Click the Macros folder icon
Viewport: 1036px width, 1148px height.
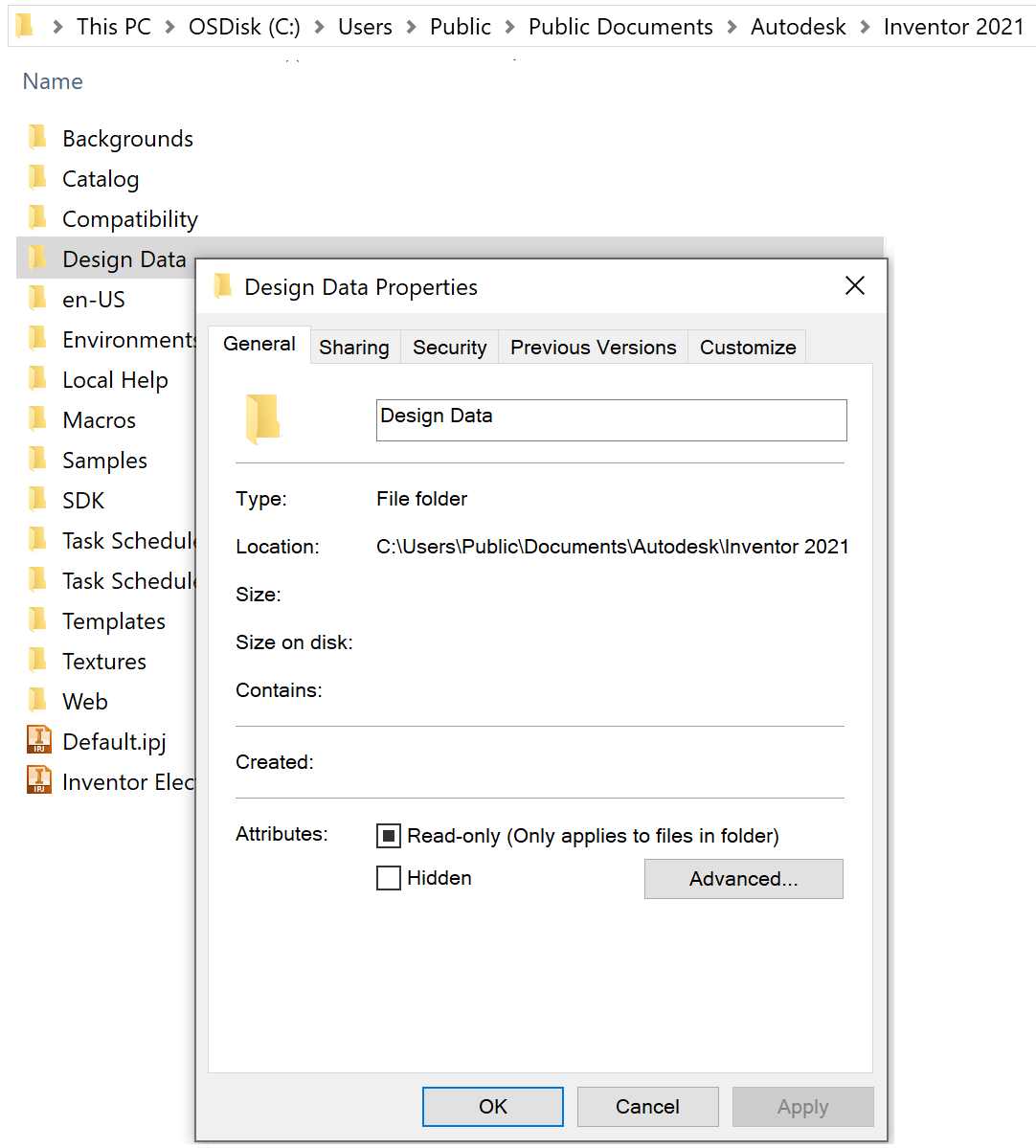tap(37, 419)
